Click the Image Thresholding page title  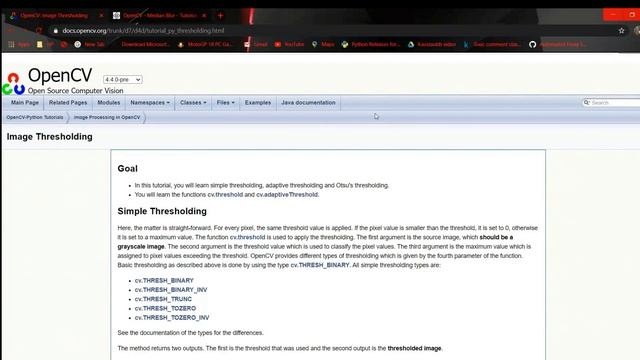[49, 137]
